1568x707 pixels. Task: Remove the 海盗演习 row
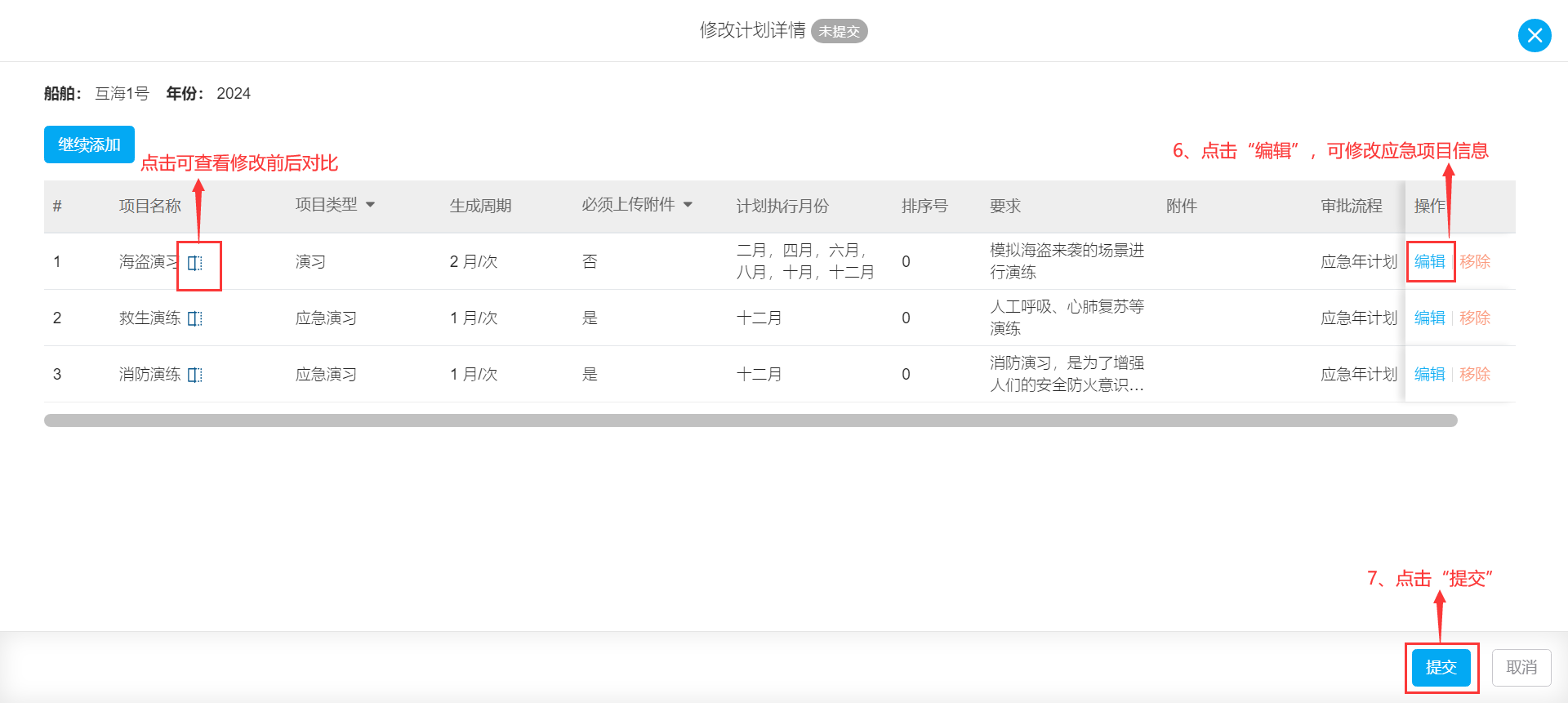(1475, 261)
